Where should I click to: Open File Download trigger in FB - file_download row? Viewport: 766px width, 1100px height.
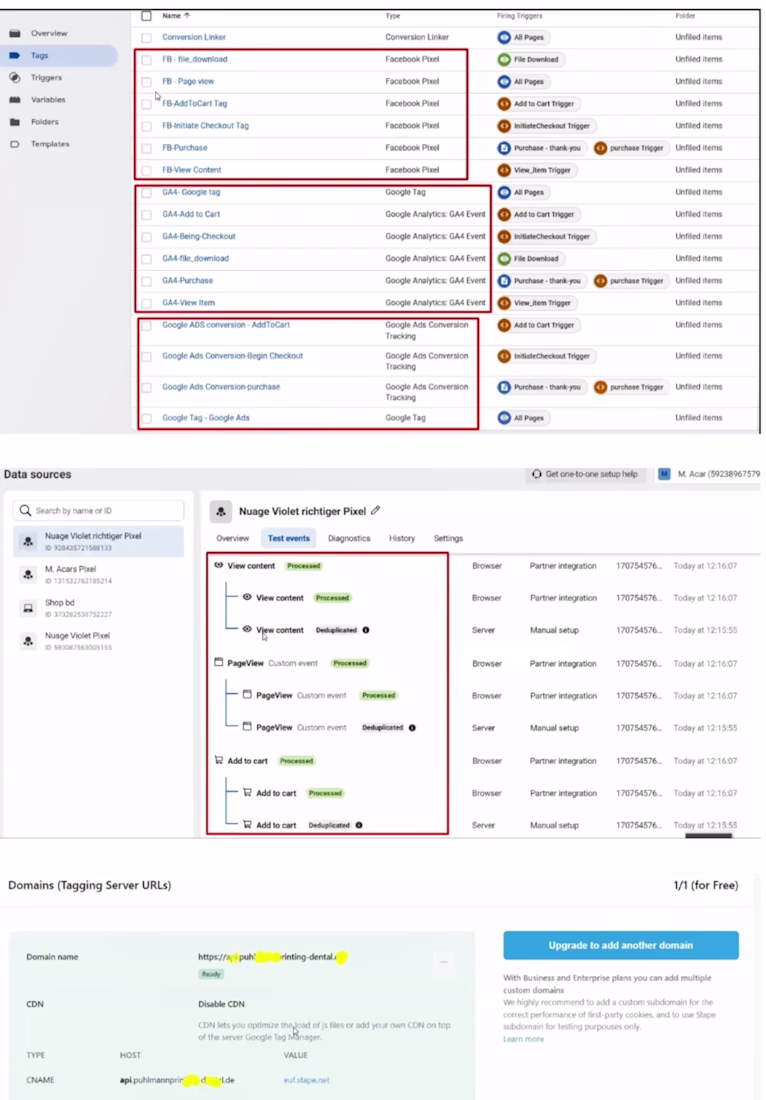[x=530, y=60]
